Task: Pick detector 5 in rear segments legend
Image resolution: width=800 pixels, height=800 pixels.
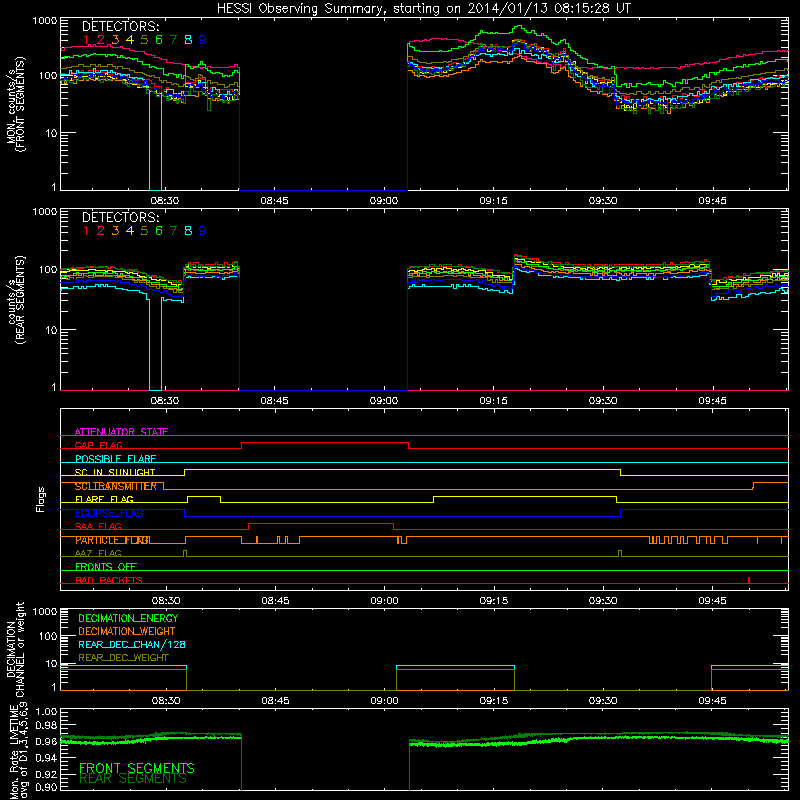Action: (144, 231)
